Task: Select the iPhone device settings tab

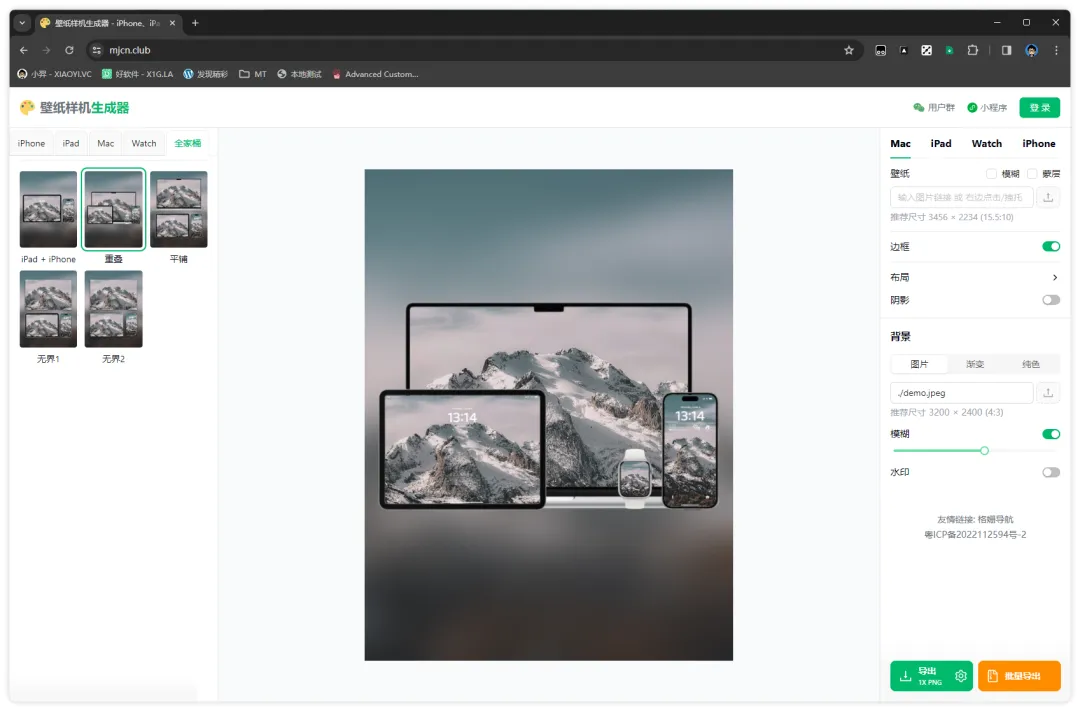Action: coord(1039,143)
